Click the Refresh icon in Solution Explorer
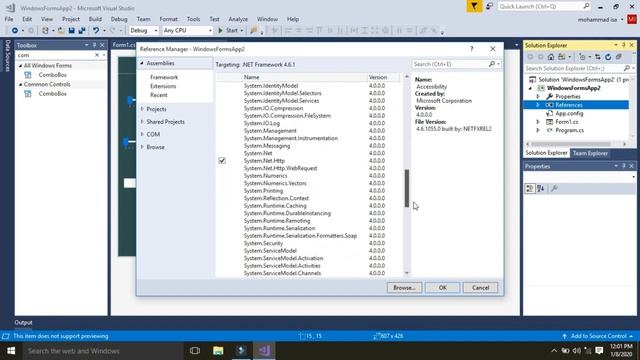640x360 pixels. [x=608, y=57]
